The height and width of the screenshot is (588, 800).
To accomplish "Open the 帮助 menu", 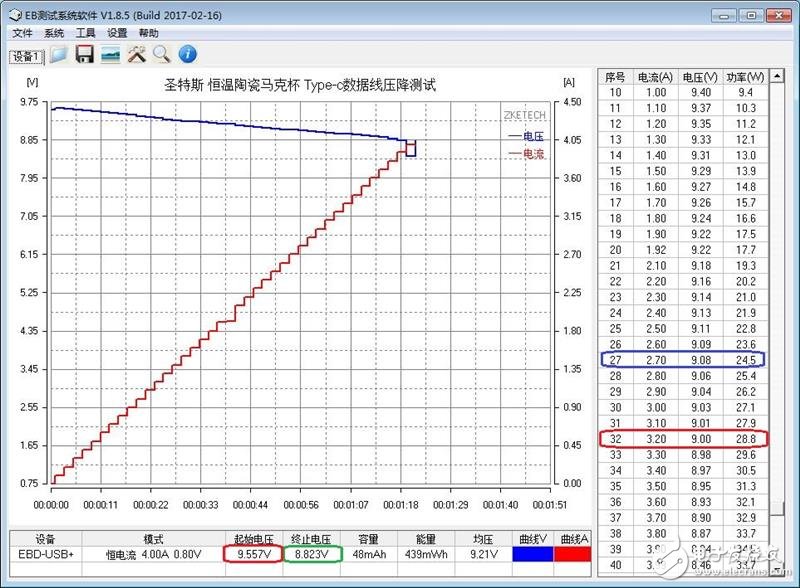I will tap(148, 33).
